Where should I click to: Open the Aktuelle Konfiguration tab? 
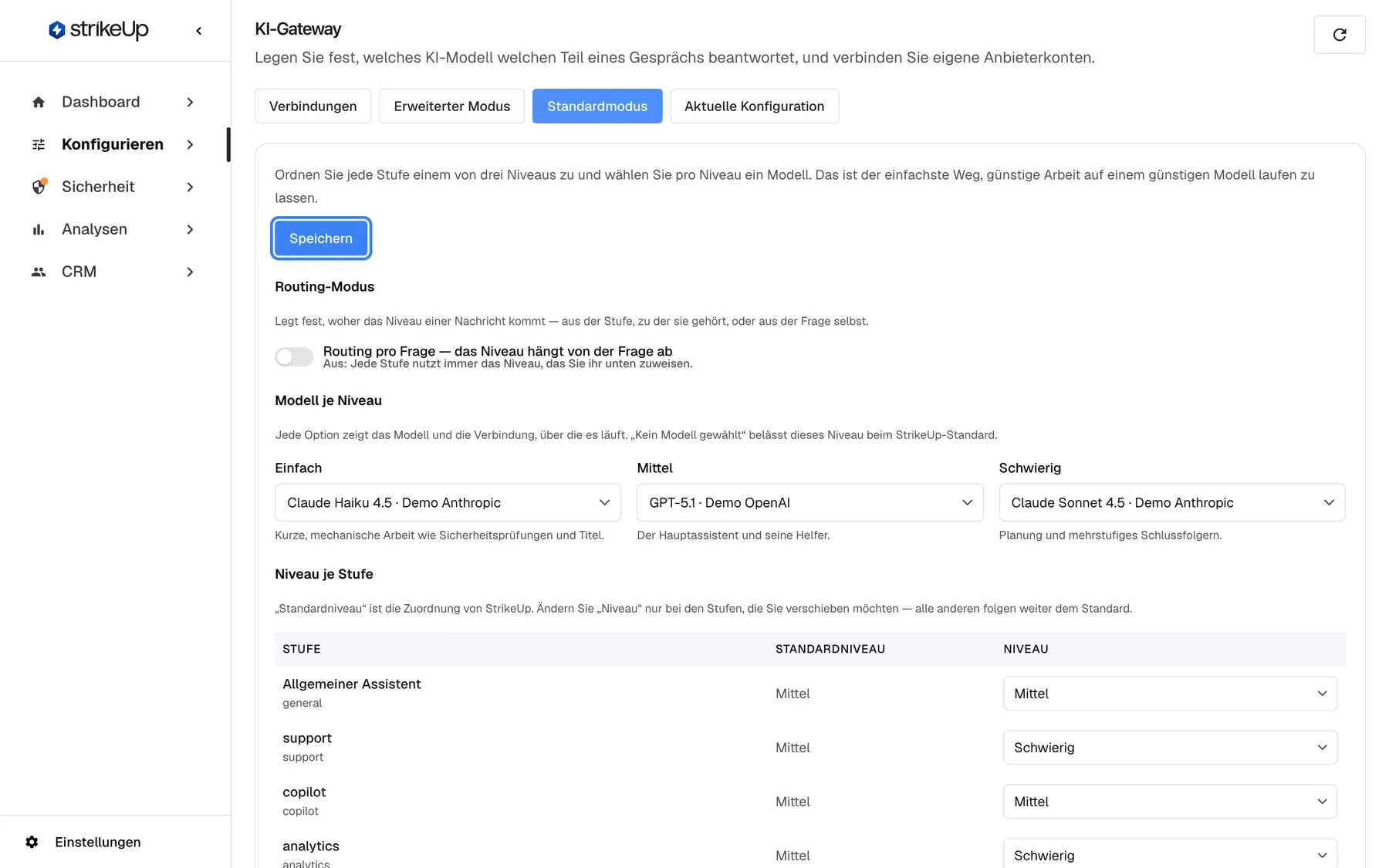754,106
